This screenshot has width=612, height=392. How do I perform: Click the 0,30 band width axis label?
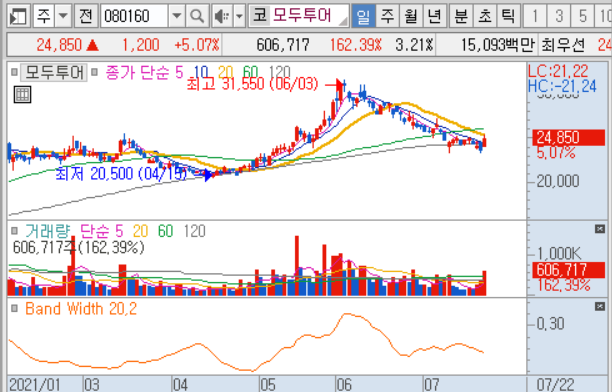pos(550,324)
